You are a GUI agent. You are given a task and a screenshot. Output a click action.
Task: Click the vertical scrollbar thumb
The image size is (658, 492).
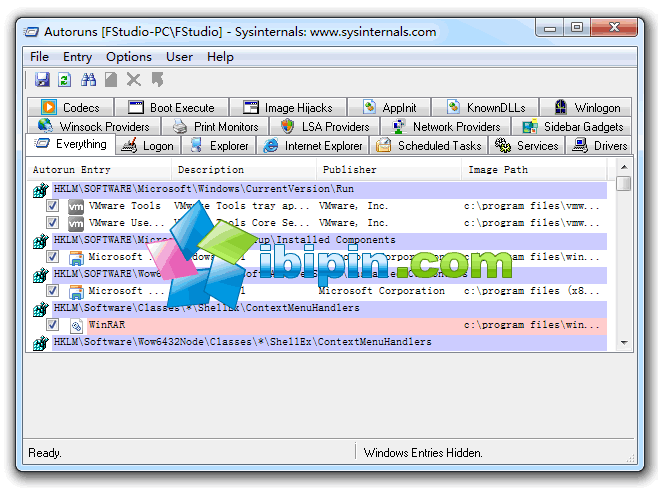pos(624,183)
